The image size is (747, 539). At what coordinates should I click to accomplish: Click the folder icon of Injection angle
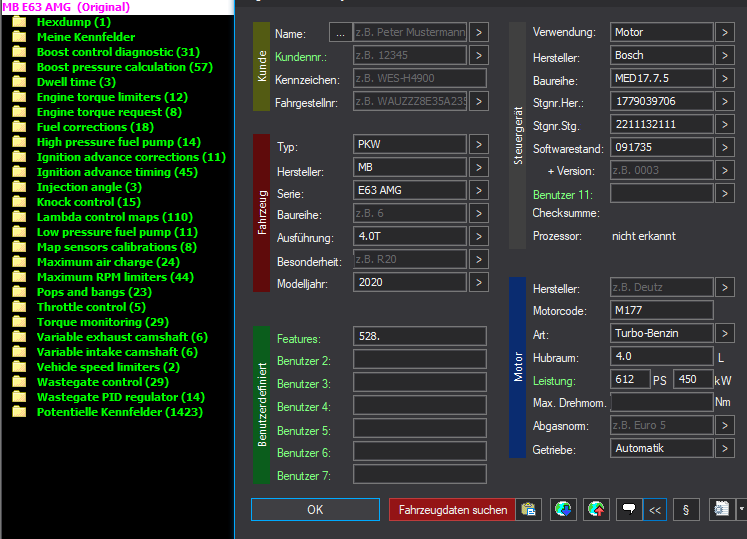click(19, 187)
